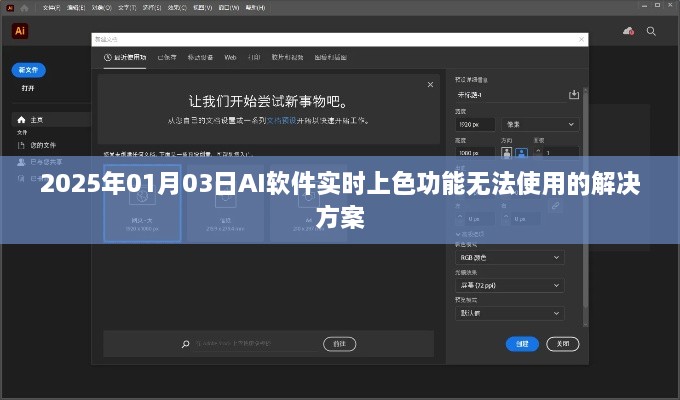This screenshot has width=680, height=400.
Task: Switch to the art and illustration tab
Action: (330, 57)
